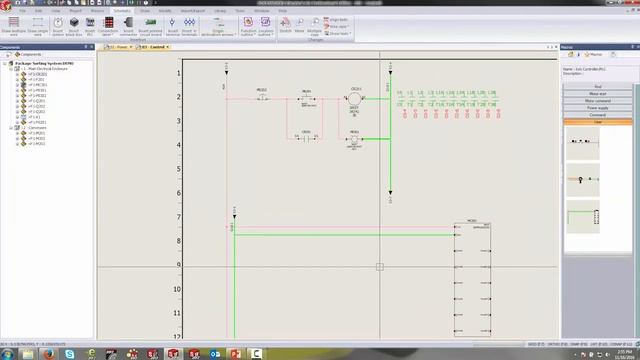Open the Edit ribbon tab
The image size is (640, 360).
pos(38,11)
